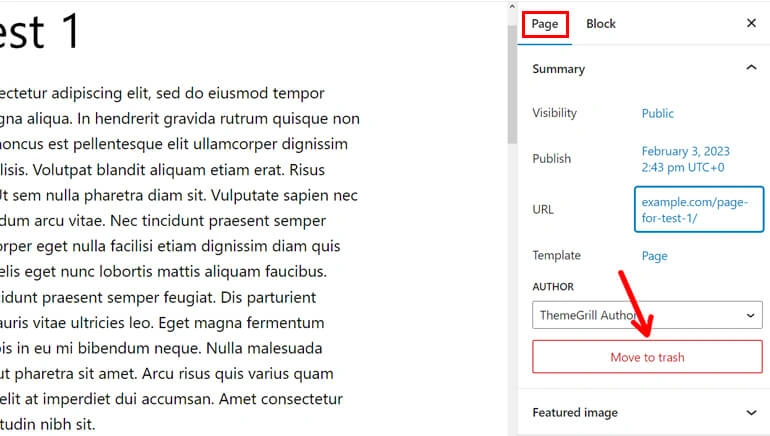Screen dimensions: 770x436
Task: Click the Featured image section heading
Action: (x=575, y=412)
